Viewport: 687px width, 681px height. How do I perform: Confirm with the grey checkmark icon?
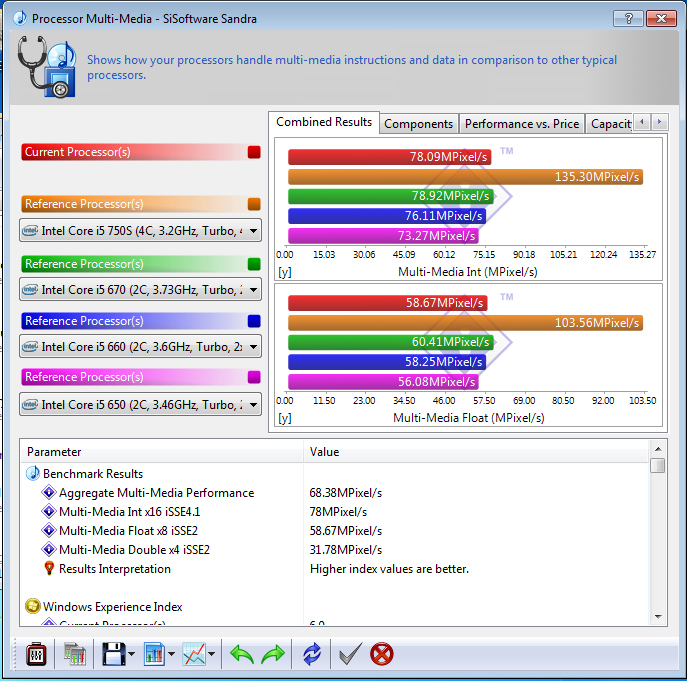350,654
